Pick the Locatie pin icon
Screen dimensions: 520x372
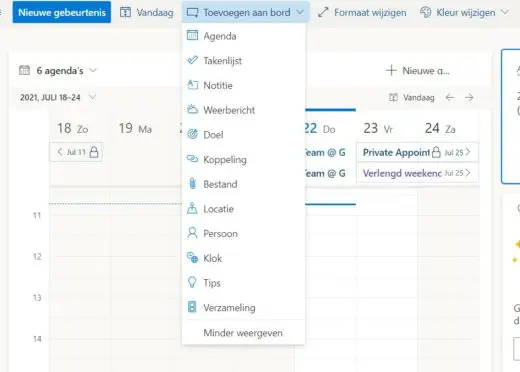(x=192, y=208)
